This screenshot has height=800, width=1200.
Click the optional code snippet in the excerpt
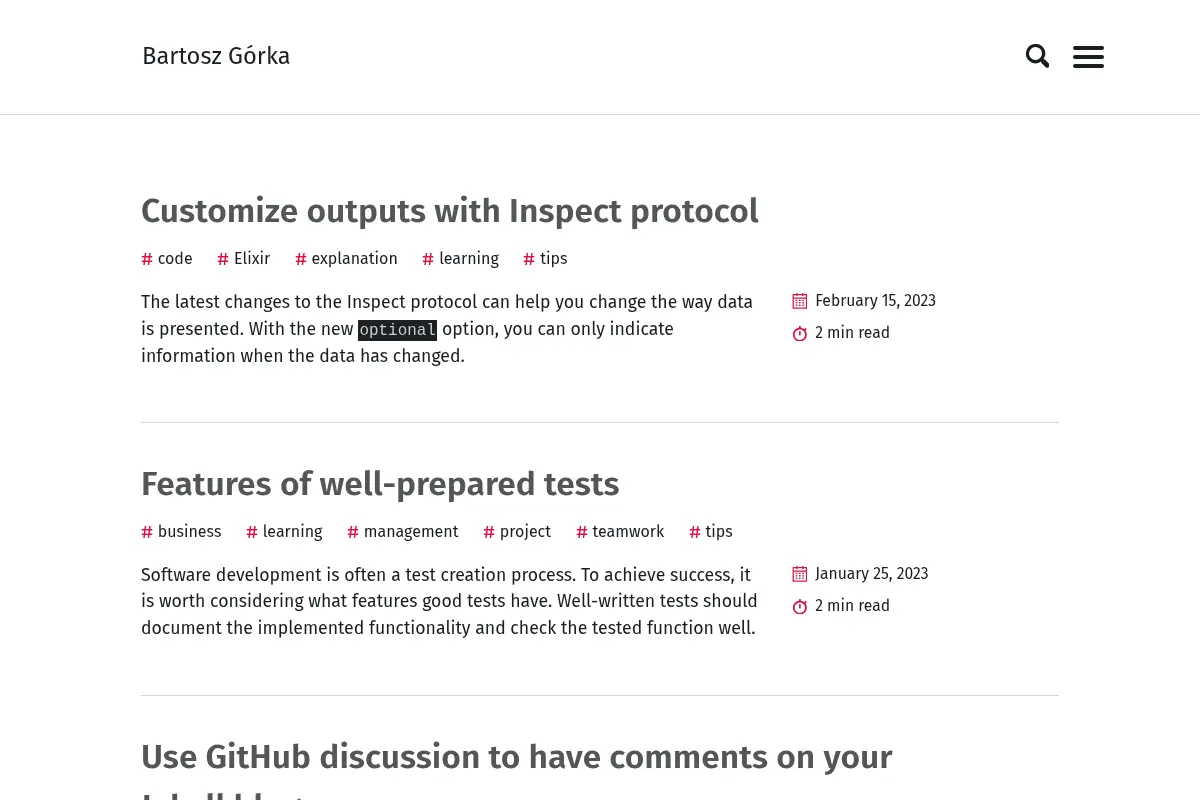[397, 330]
